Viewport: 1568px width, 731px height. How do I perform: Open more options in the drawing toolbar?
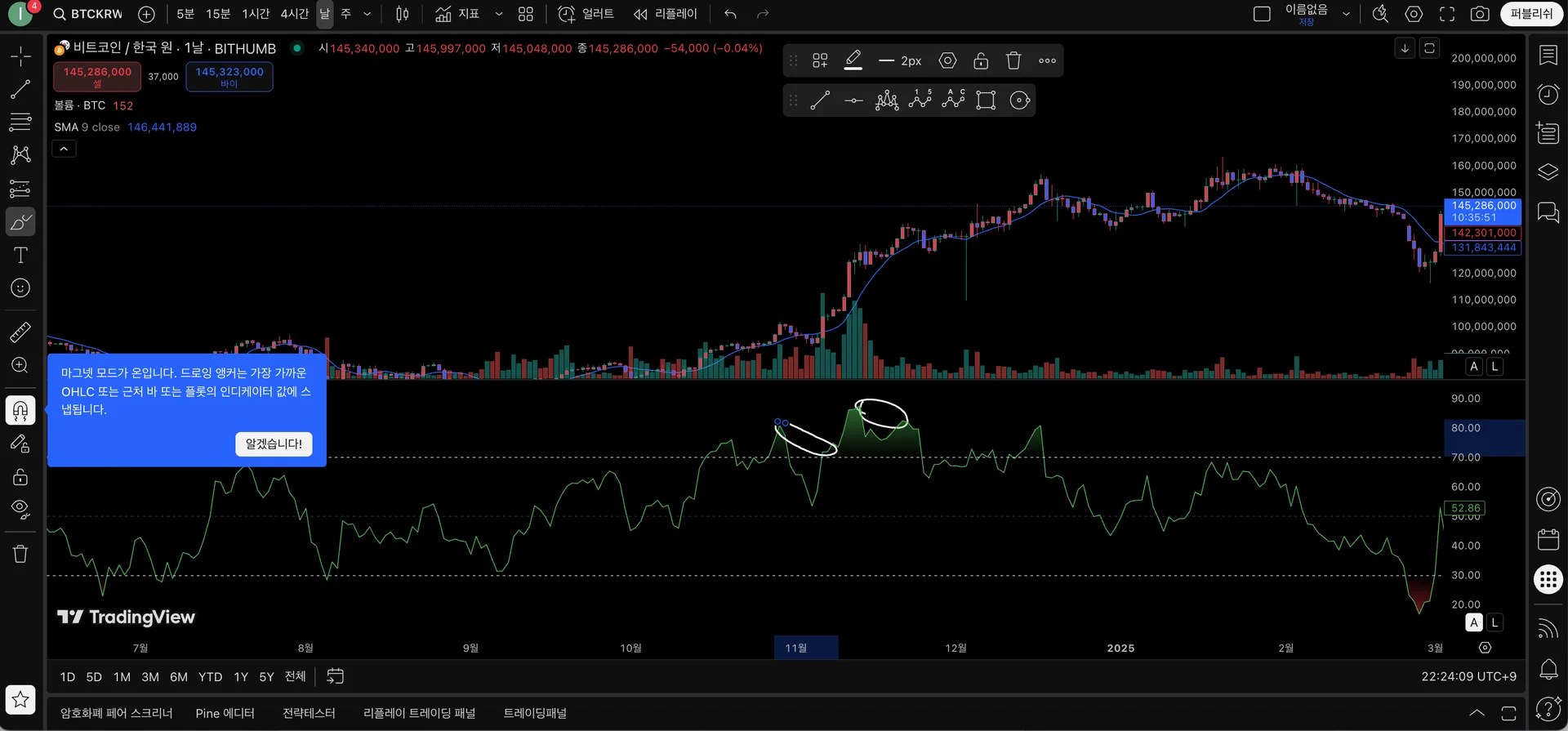click(1047, 60)
